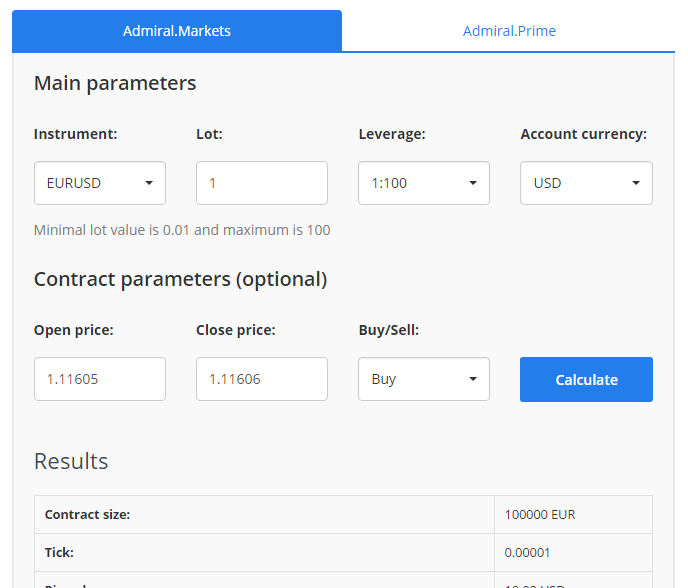Expand the Instrument dropdown showing EURUSD
This screenshot has height=588, width=688.
[x=100, y=183]
